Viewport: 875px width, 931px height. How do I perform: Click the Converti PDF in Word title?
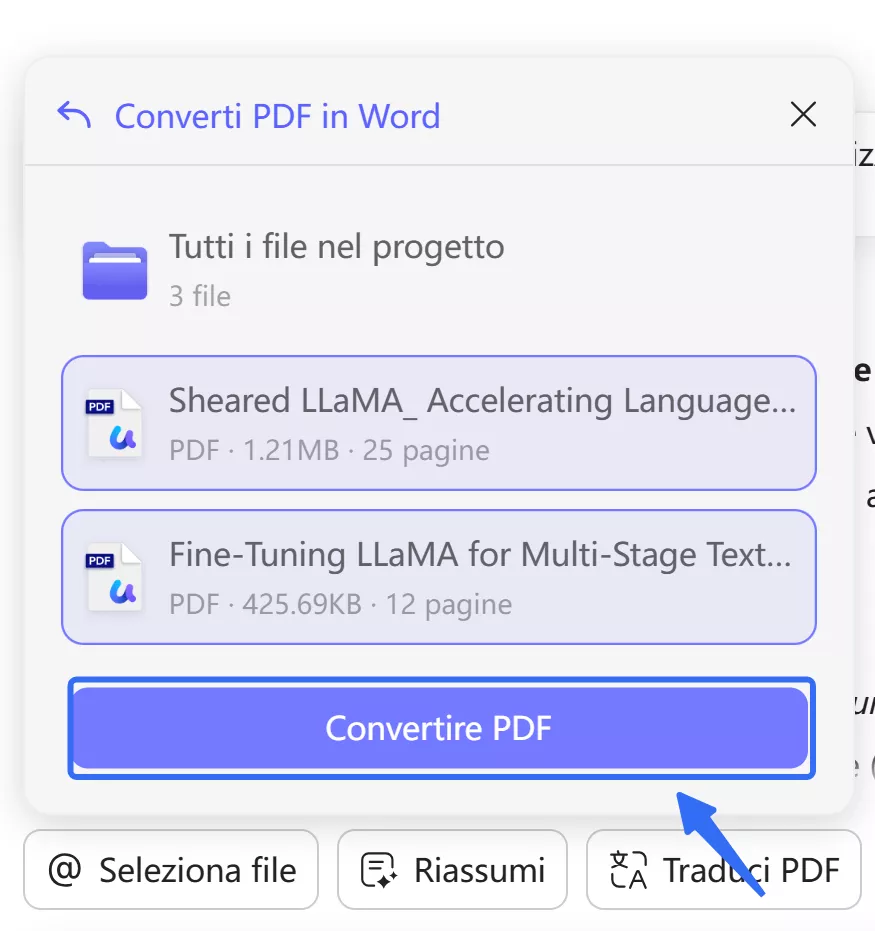[278, 116]
